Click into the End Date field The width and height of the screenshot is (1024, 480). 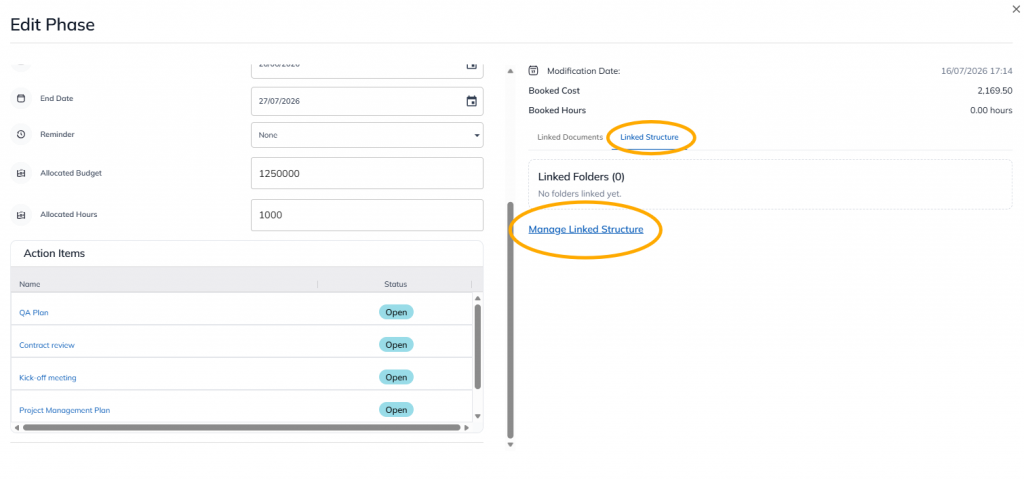point(367,101)
